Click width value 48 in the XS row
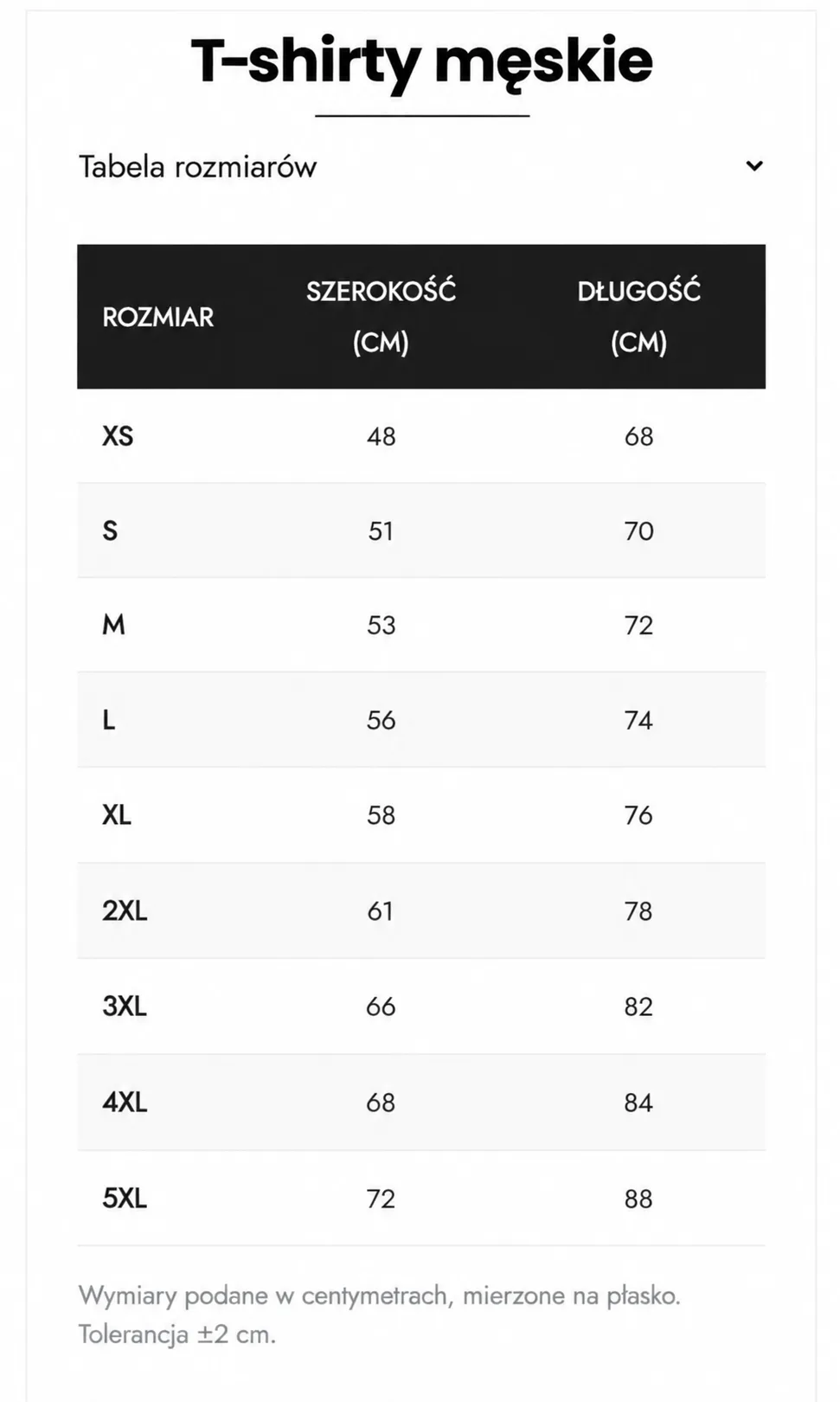The image size is (840, 1402). pyautogui.click(x=381, y=436)
